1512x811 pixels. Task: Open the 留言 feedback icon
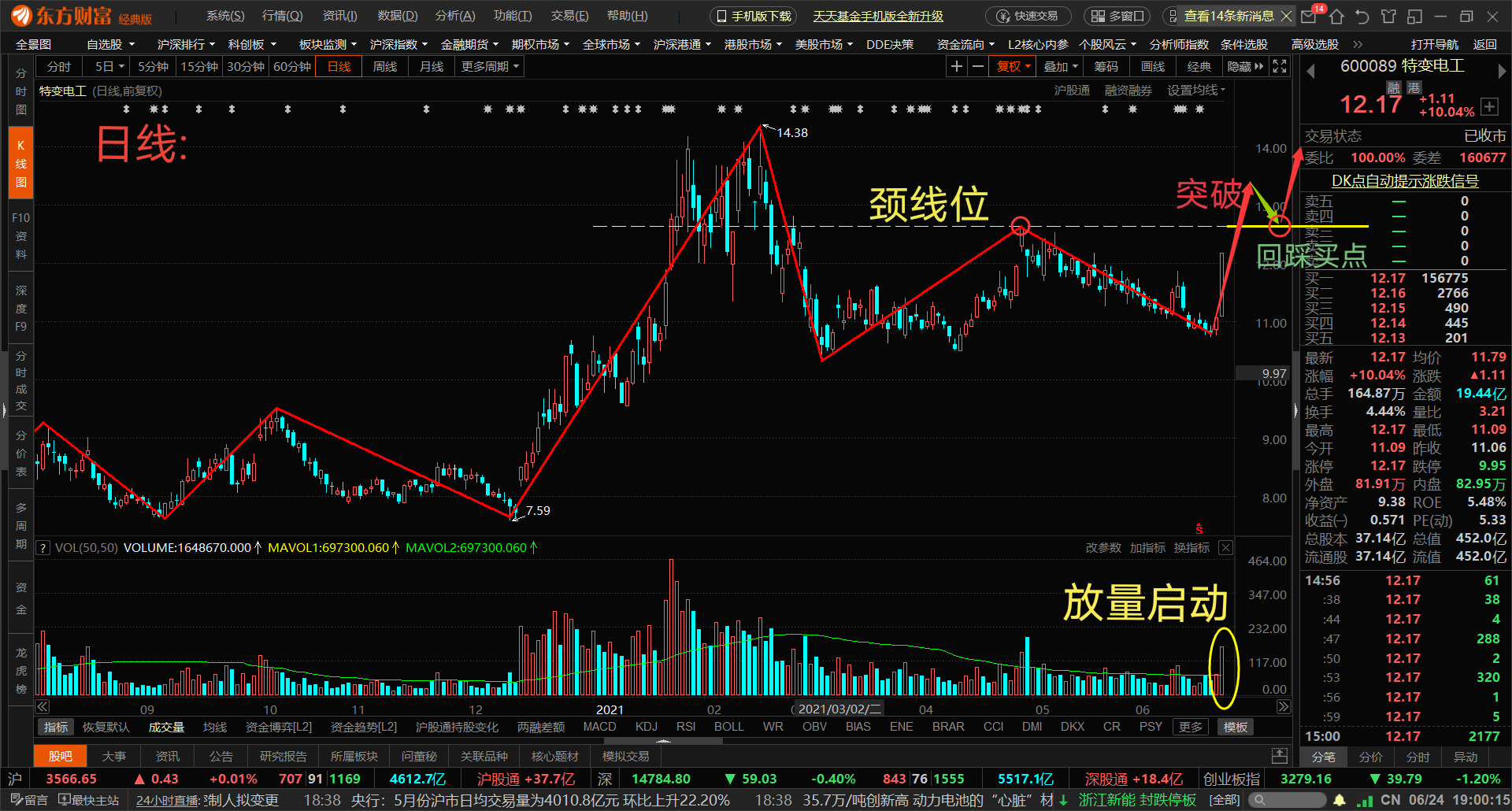click(x=29, y=800)
